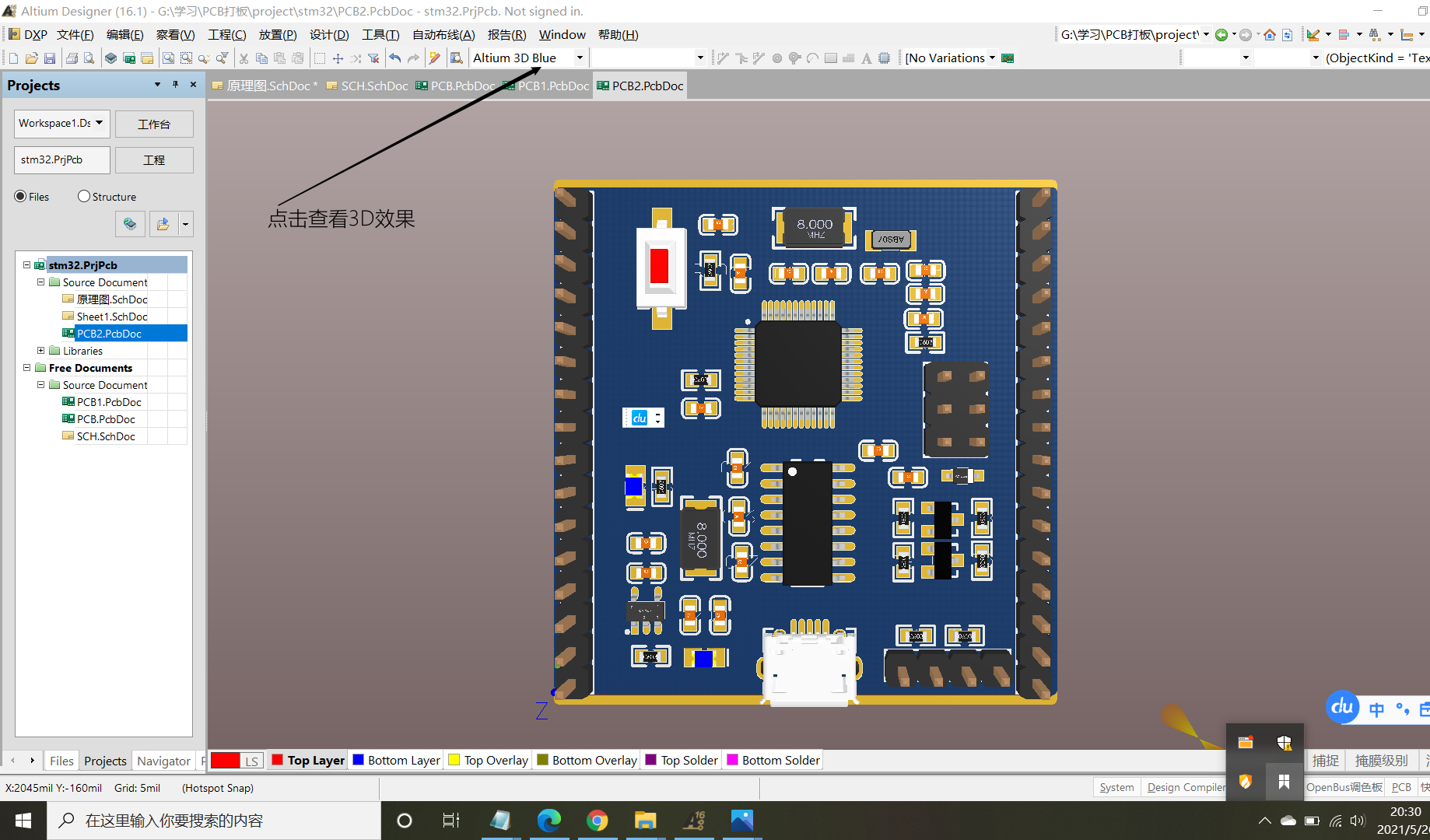
Task: Create a new document from the toolbar
Action: click(x=13, y=58)
